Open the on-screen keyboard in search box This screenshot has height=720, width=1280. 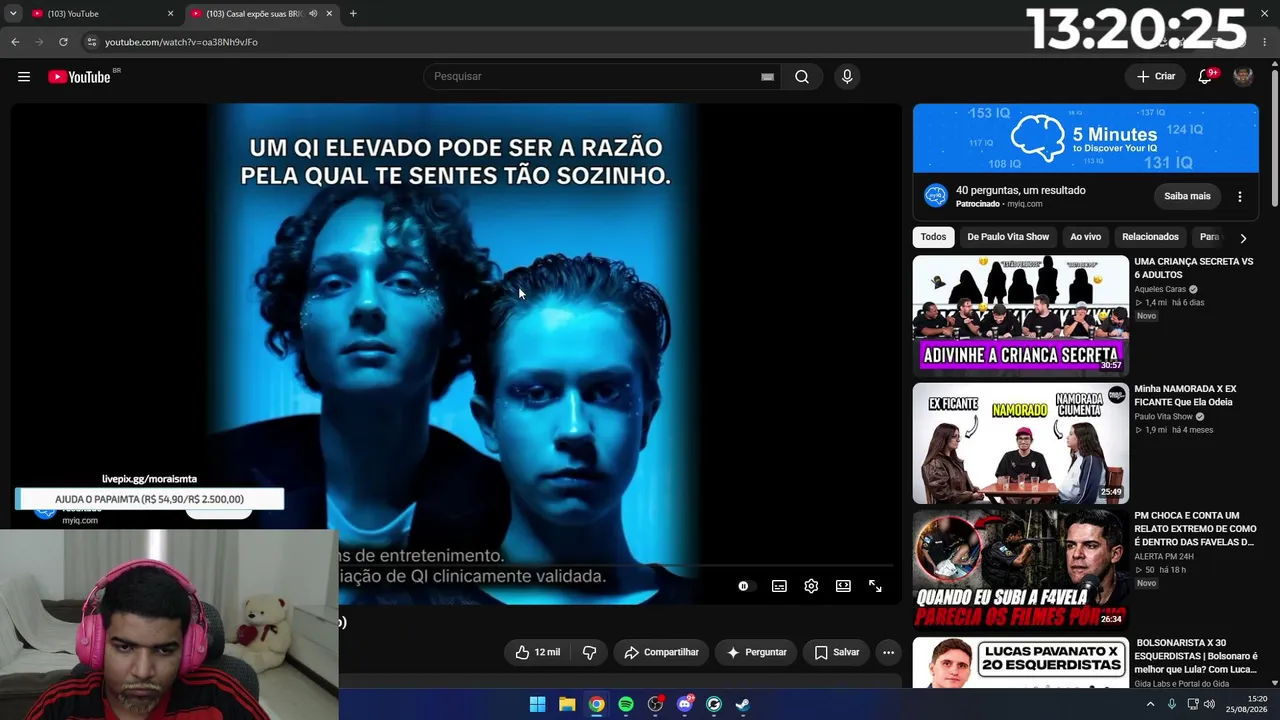click(767, 77)
